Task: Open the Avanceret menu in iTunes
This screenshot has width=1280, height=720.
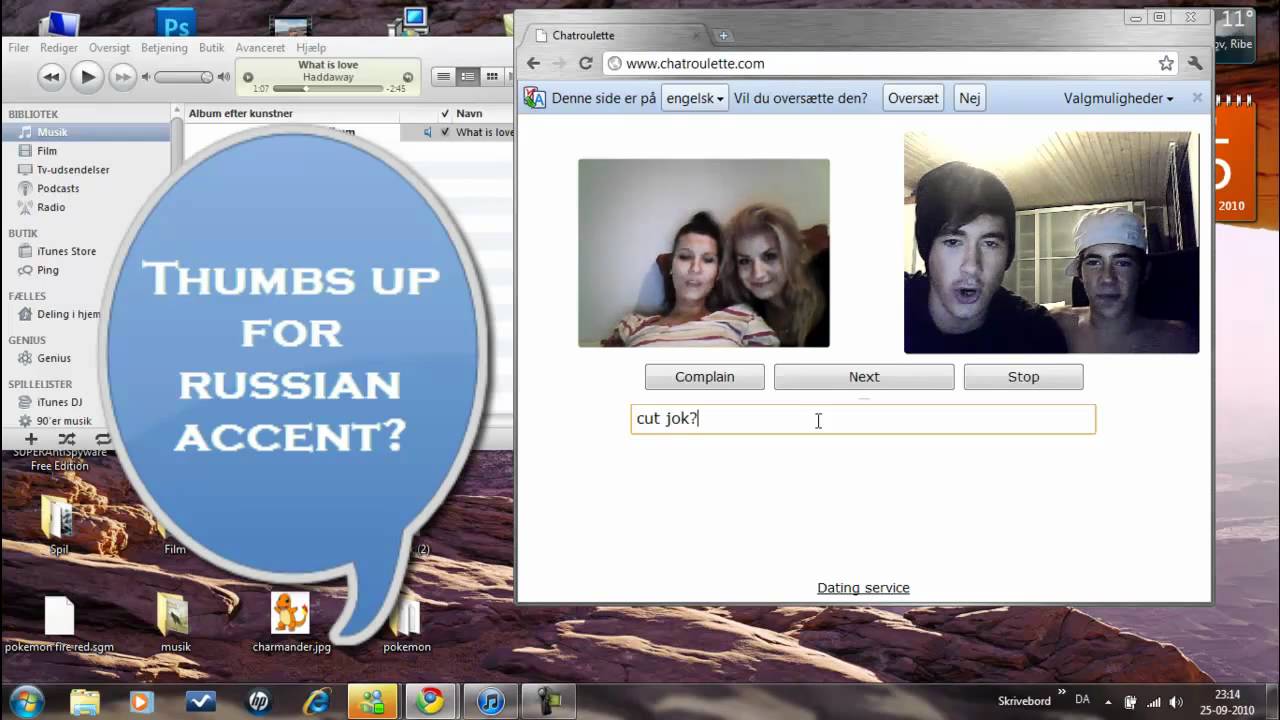Action: click(x=260, y=48)
